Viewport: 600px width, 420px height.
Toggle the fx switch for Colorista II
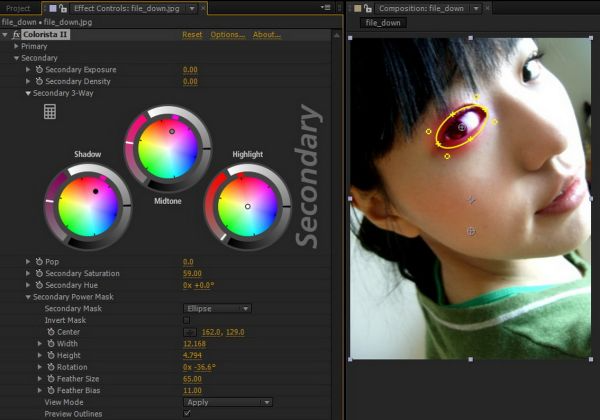[16, 35]
